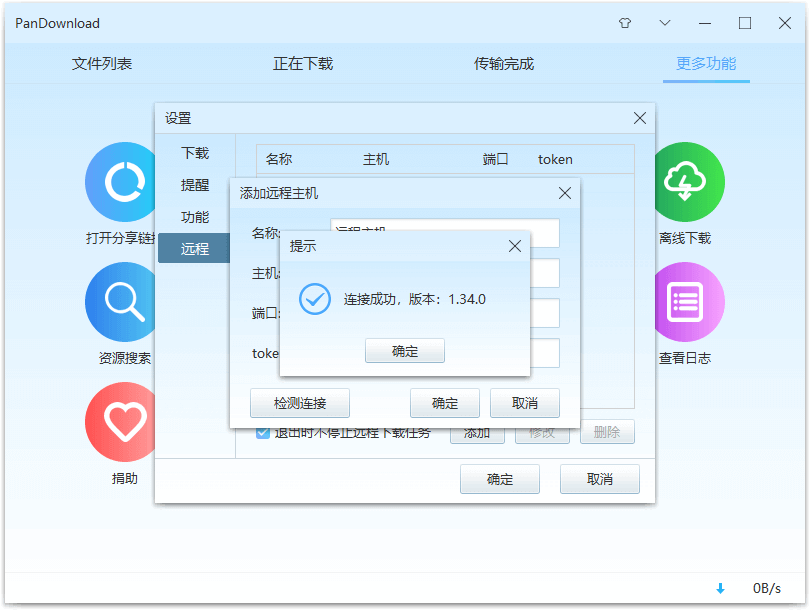Close the 添加远程主机 dialog
The image size is (810, 610).
pyautogui.click(x=565, y=193)
